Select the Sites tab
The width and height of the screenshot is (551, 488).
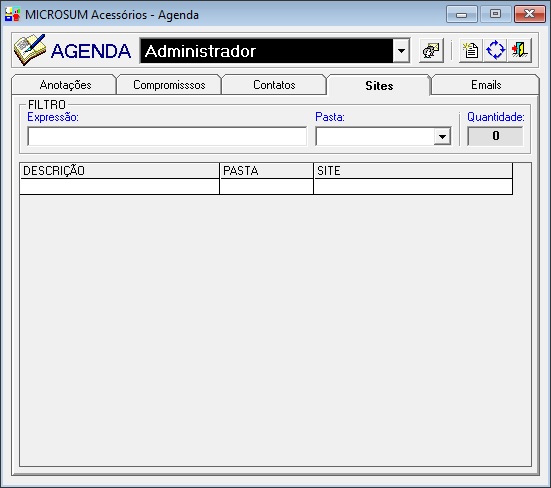379,85
